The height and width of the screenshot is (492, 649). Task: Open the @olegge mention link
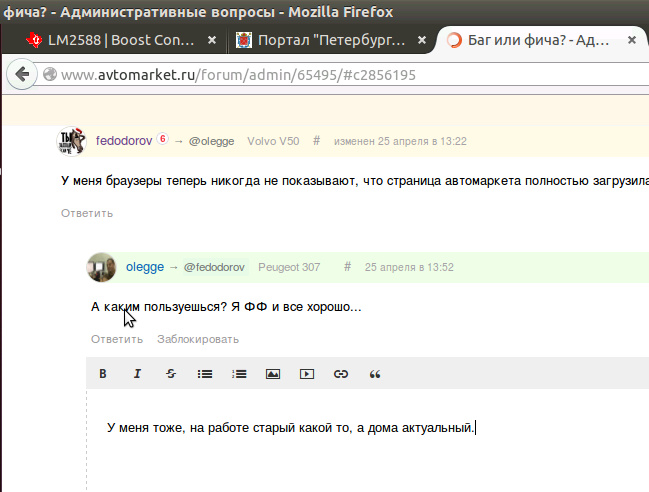click(x=212, y=141)
